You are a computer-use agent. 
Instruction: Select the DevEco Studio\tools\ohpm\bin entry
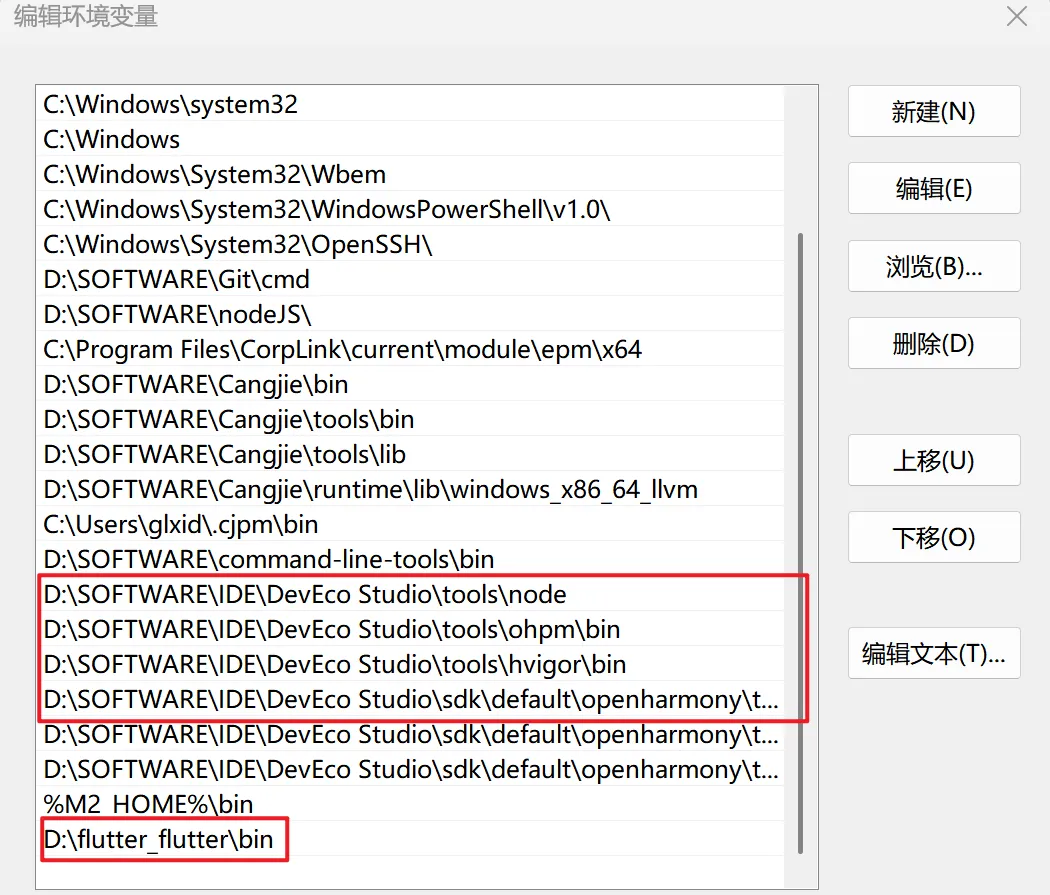coord(410,629)
